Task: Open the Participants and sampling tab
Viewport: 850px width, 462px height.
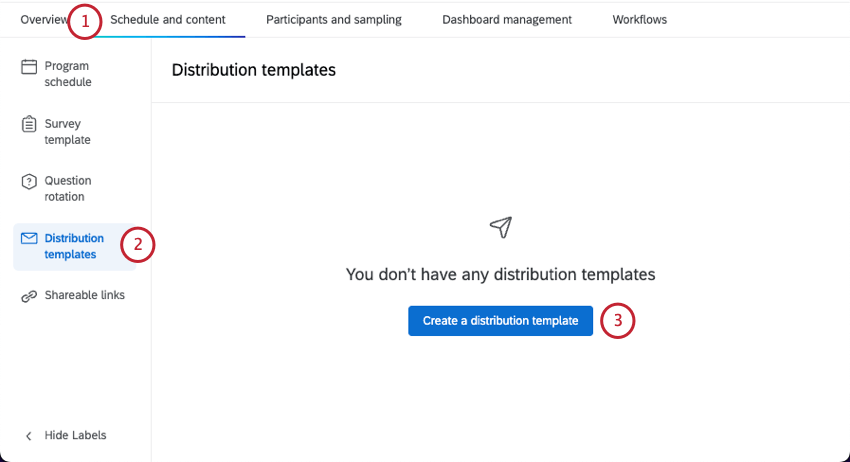Action: pyautogui.click(x=334, y=20)
